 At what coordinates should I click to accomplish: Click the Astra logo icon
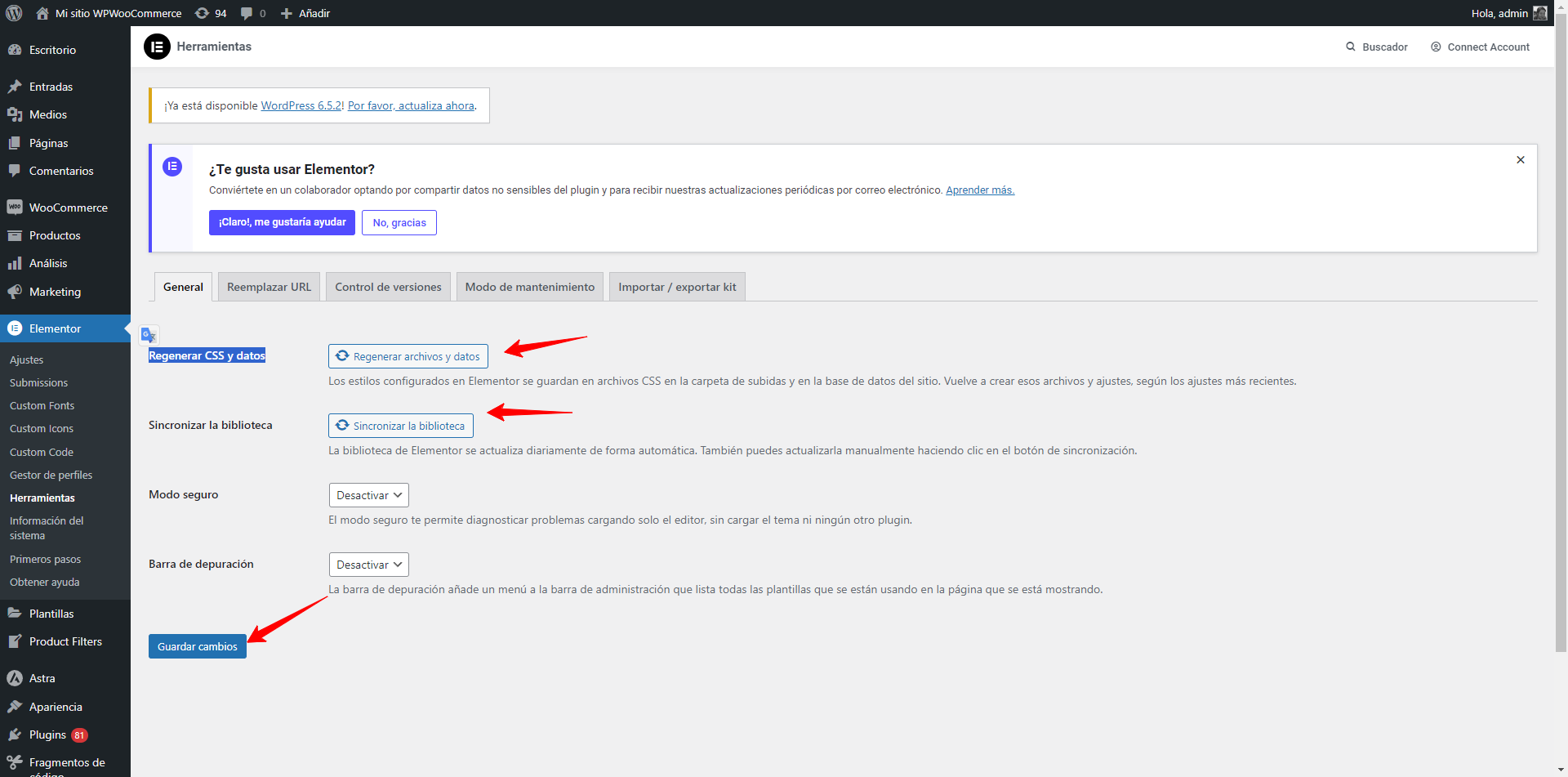15,678
